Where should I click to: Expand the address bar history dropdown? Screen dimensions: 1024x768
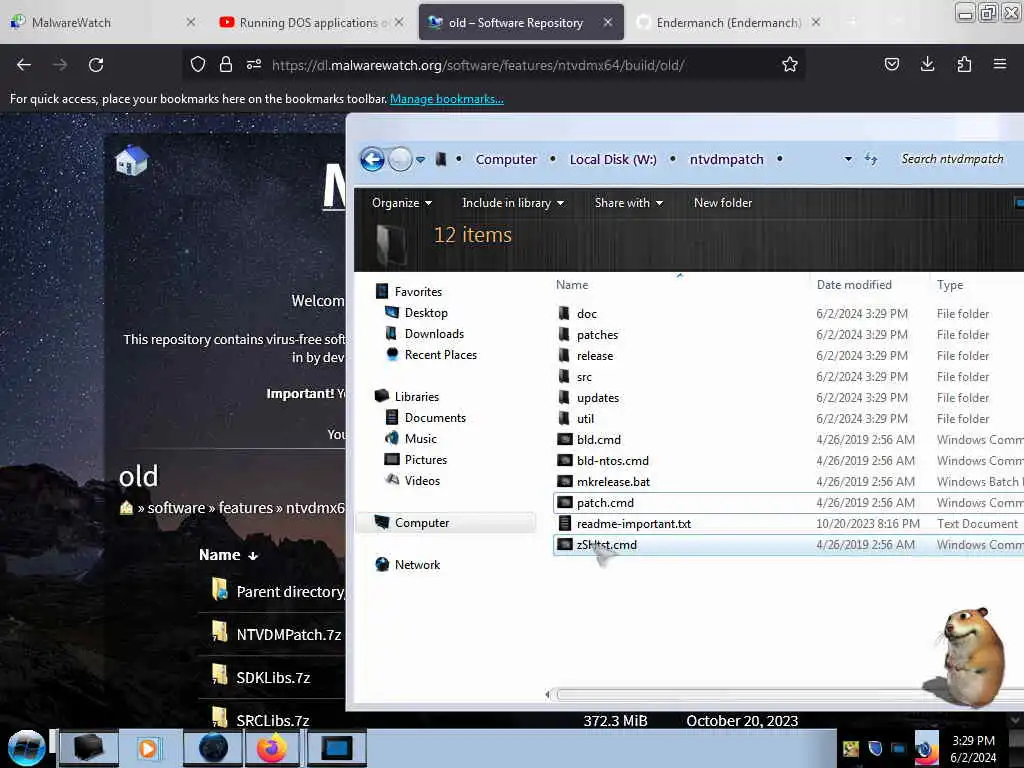click(x=848, y=159)
